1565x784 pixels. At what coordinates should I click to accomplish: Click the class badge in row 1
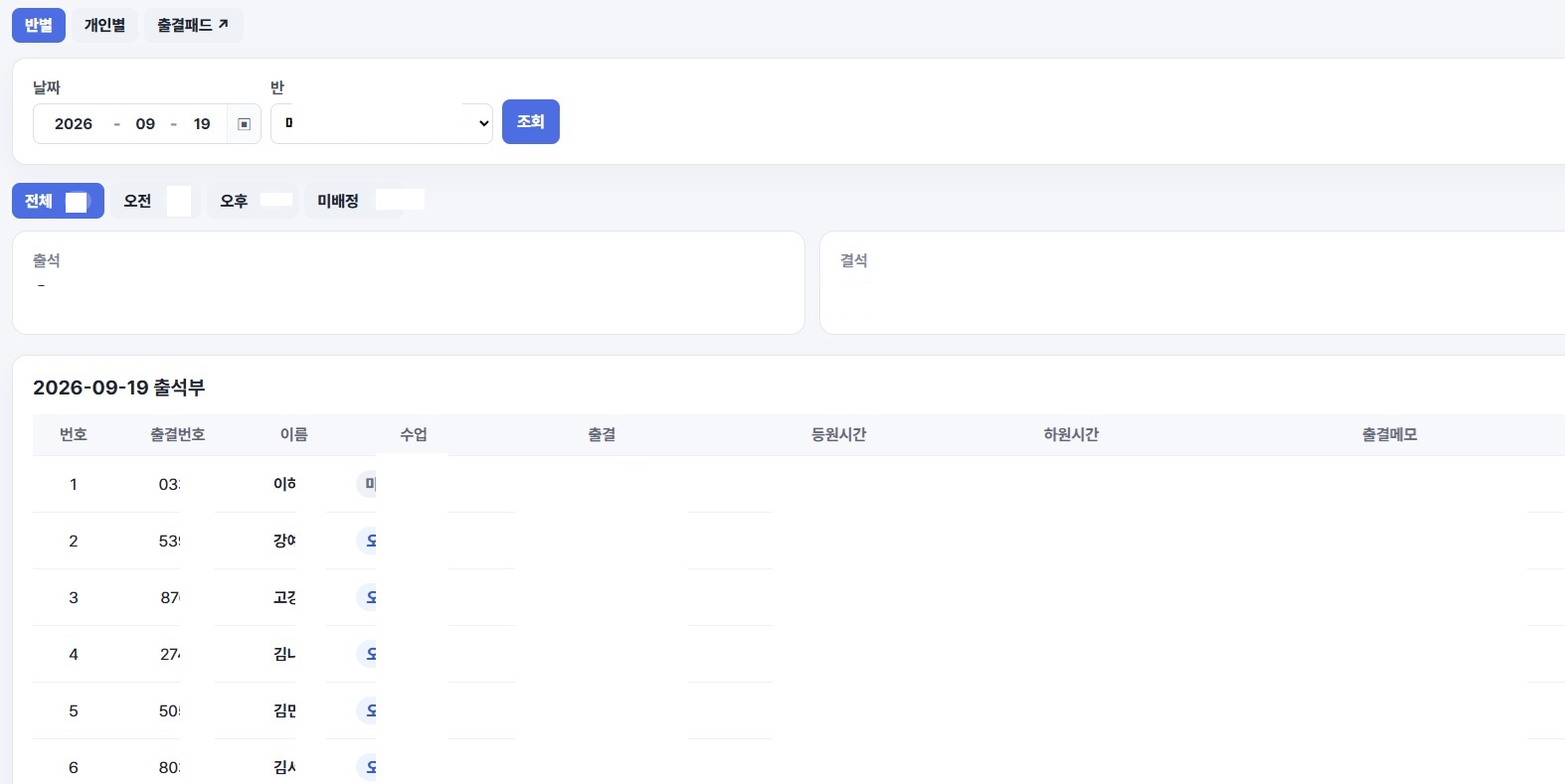(x=367, y=484)
